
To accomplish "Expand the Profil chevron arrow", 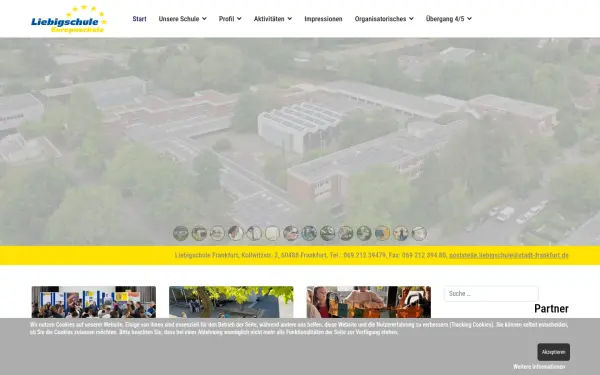I will tap(239, 19).
